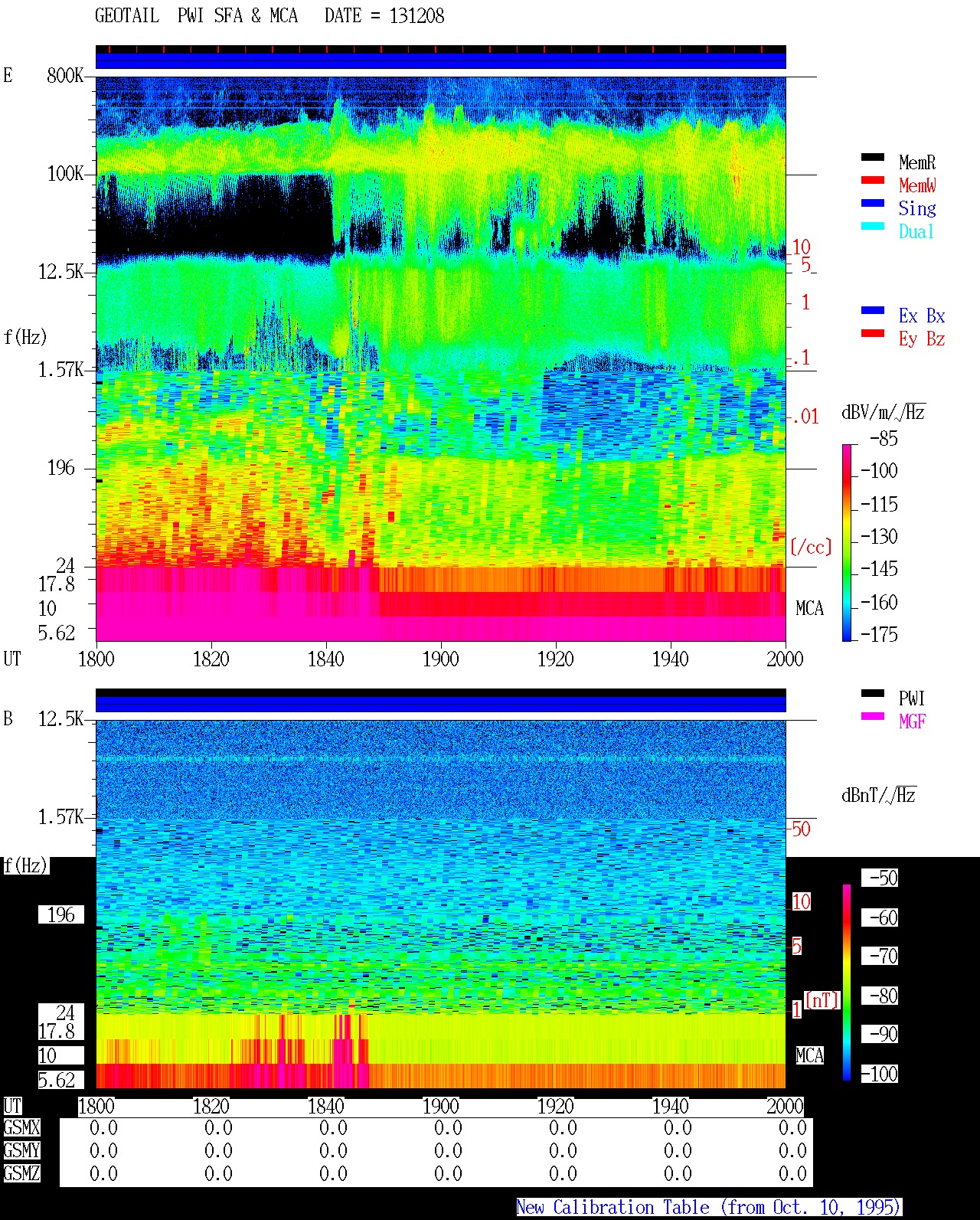Click 2000 tick on B panel time axis
The width and height of the screenshot is (980, 1220).
[x=786, y=1107]
